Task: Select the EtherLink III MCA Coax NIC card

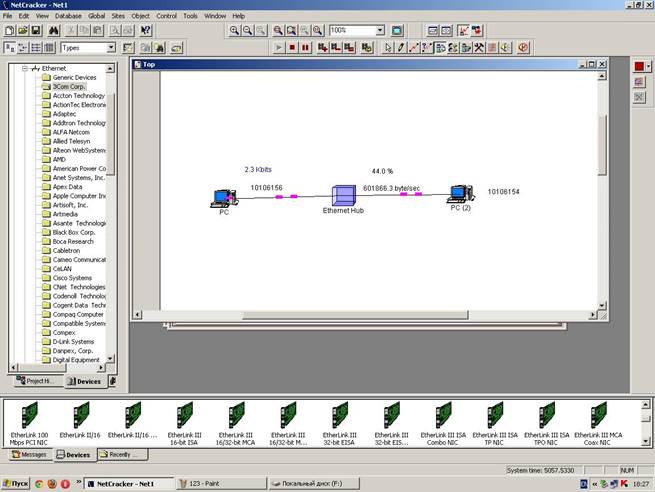Action: coord(598,424)
